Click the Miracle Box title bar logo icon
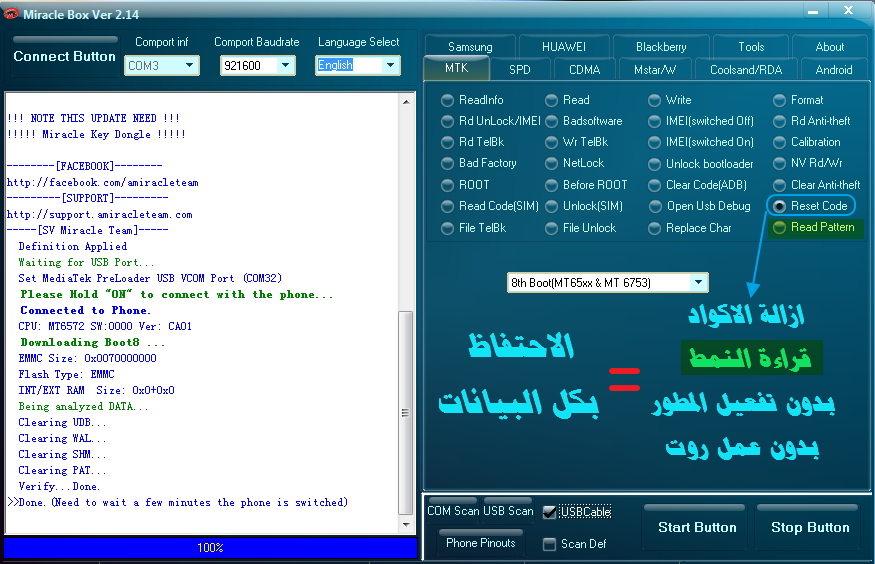Image resolution: width=875 pixels, height=564 pixels. 11,13
